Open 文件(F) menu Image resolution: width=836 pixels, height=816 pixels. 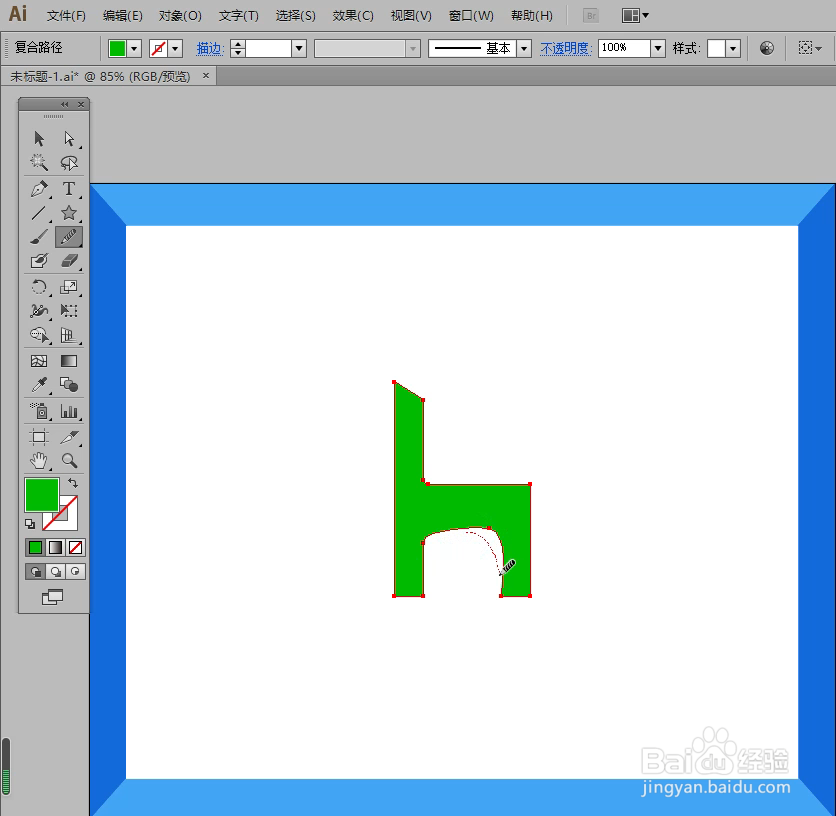pyautogui.click(x=66, y=16)
